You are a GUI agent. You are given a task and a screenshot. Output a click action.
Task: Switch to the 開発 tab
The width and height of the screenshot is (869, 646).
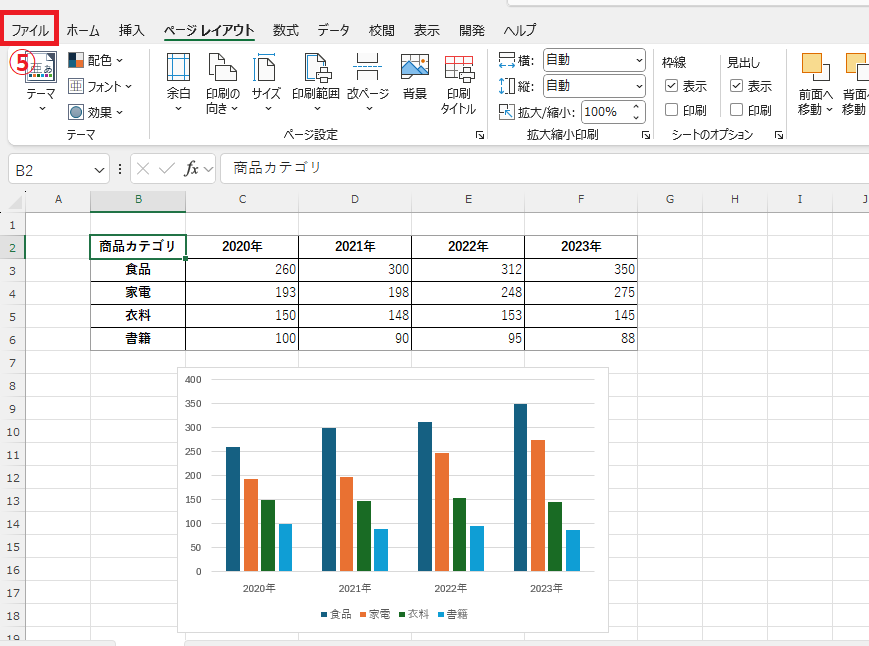(x=472, y=30)
